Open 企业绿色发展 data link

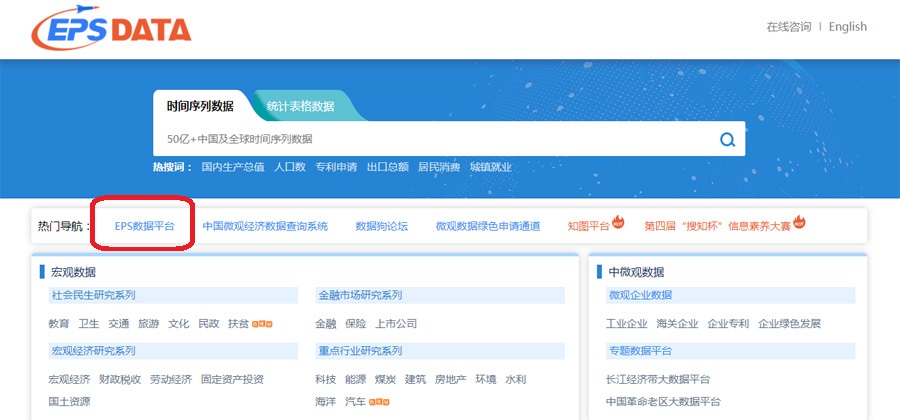(x=790, y=324)
